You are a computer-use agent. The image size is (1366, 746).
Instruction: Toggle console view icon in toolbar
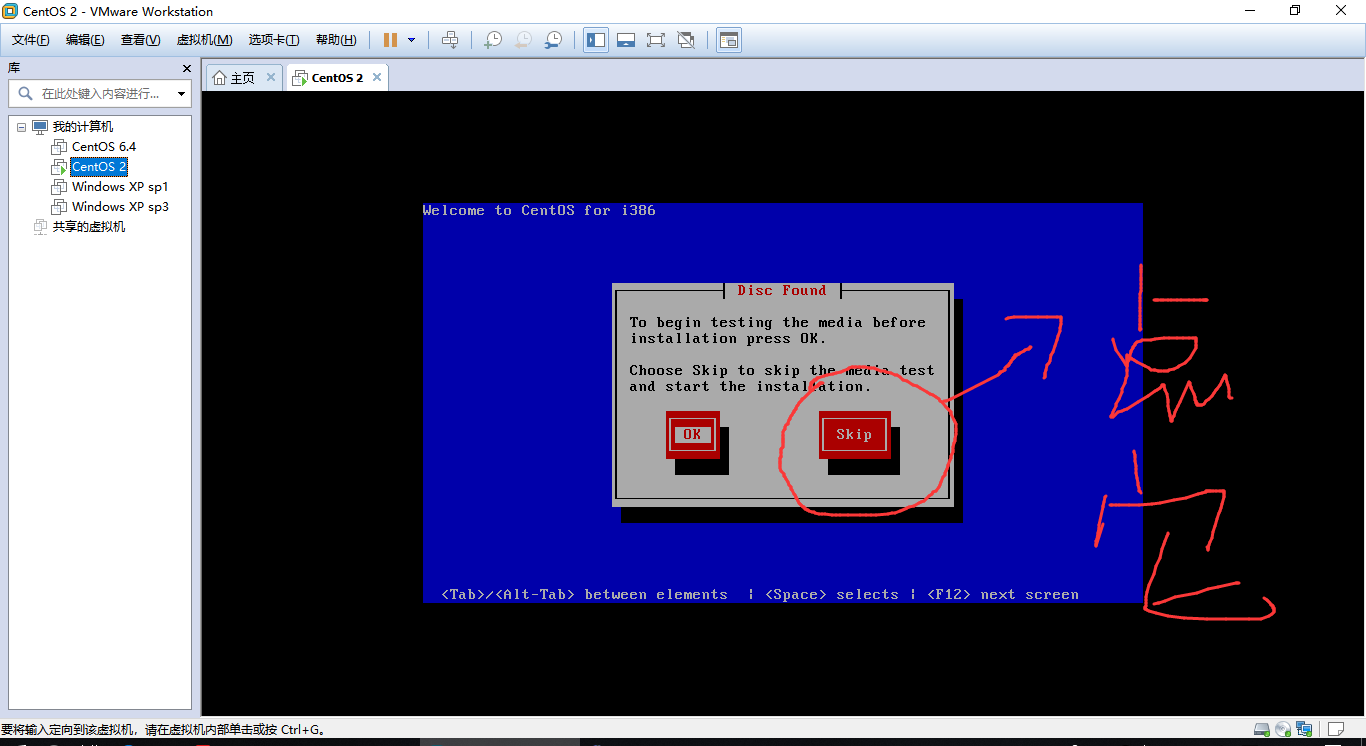[x=729, y=40]
